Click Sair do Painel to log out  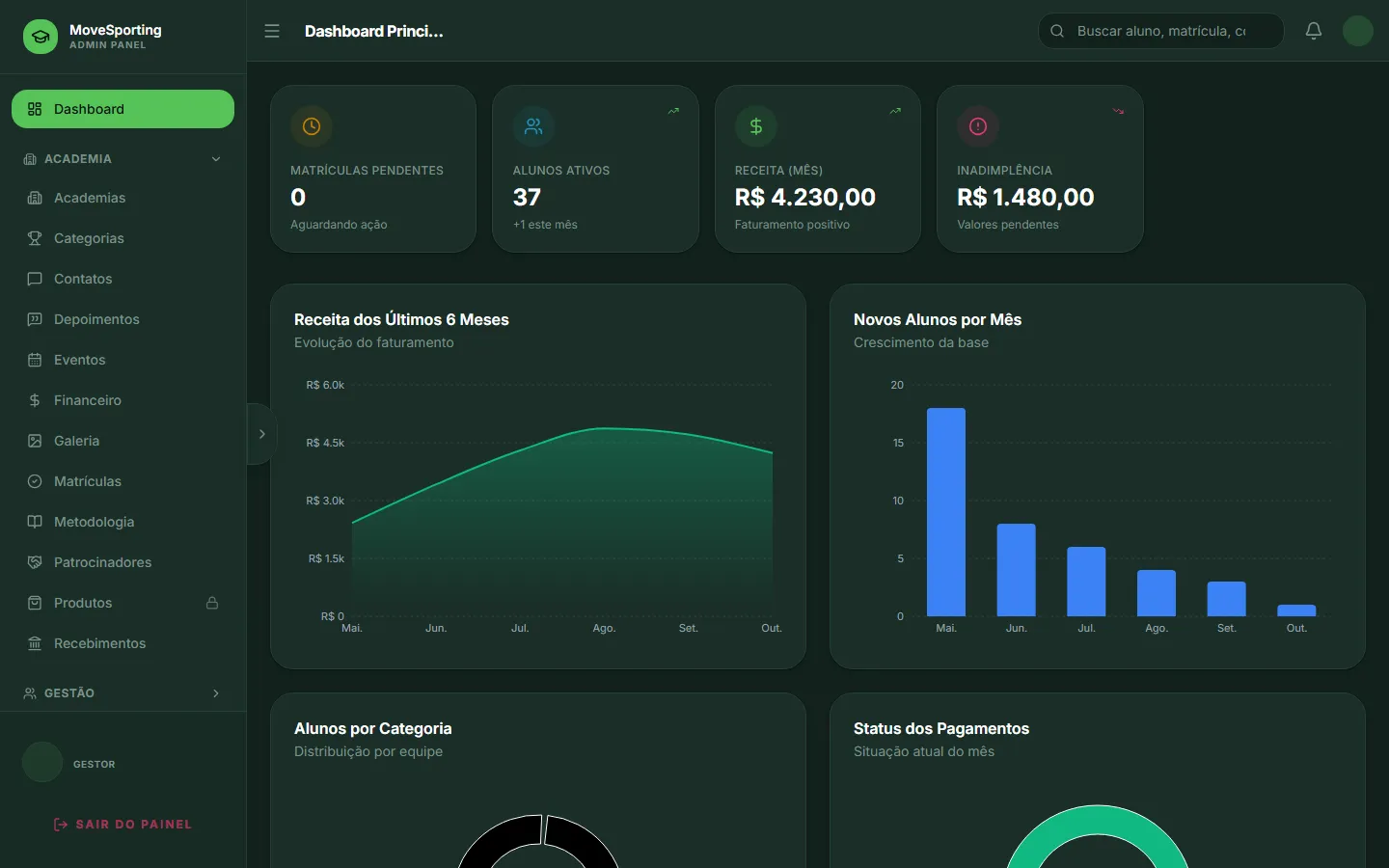click(x=123, y=825)
